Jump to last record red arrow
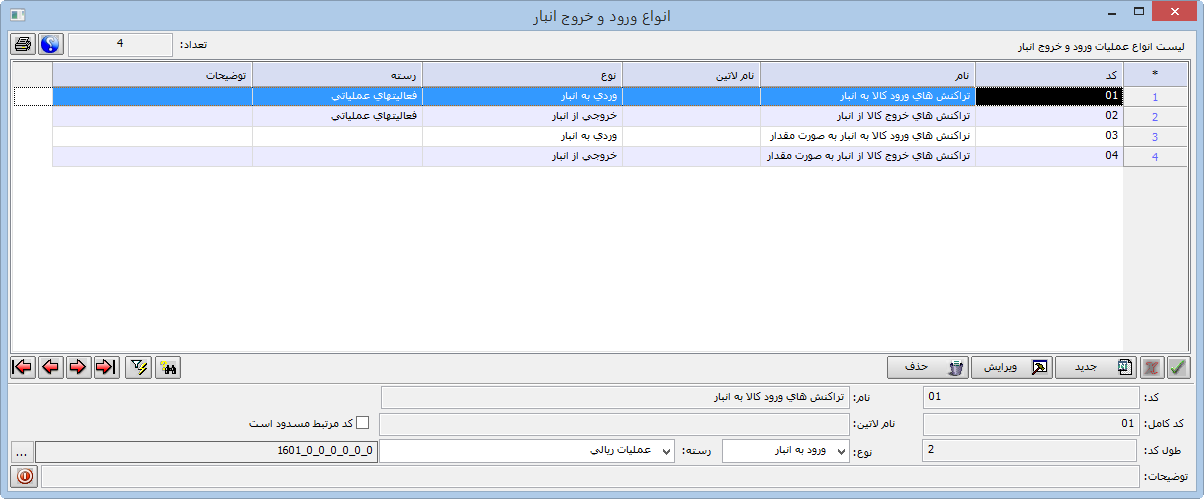1204x499 pixels. [x=106, y=367]
